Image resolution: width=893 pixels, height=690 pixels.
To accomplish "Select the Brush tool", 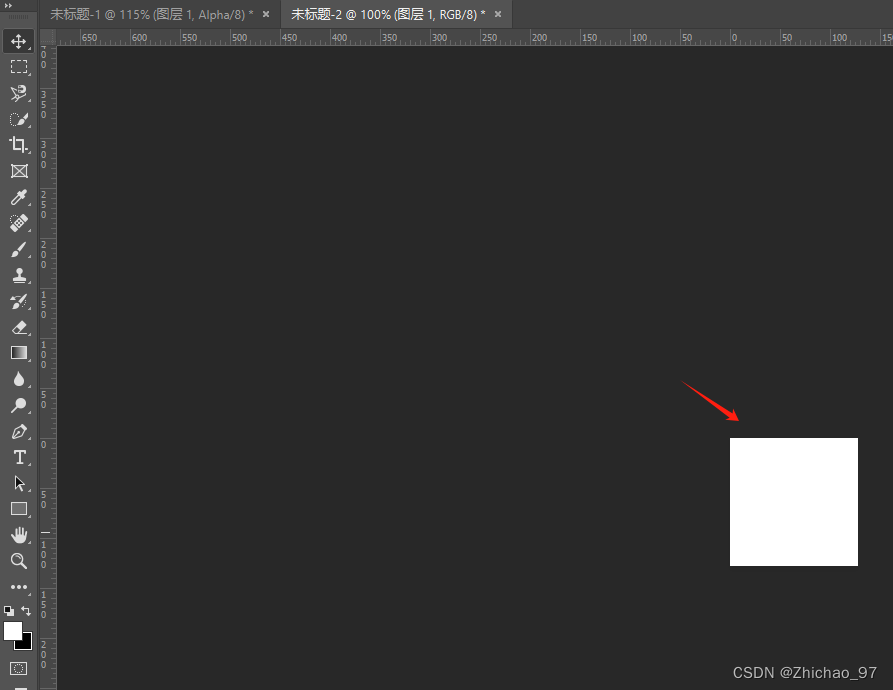I will coord(19,249).
